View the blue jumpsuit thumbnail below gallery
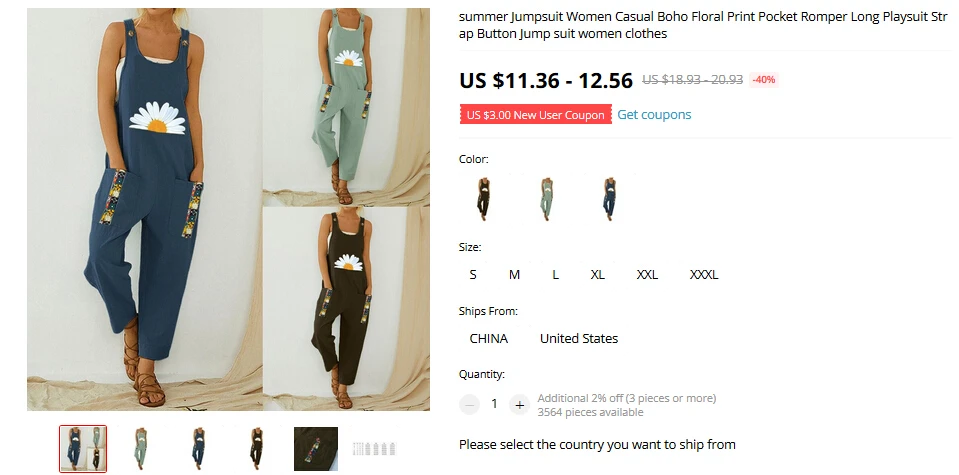Viewport: 959px width, 475px height. [x=198, y=449]
